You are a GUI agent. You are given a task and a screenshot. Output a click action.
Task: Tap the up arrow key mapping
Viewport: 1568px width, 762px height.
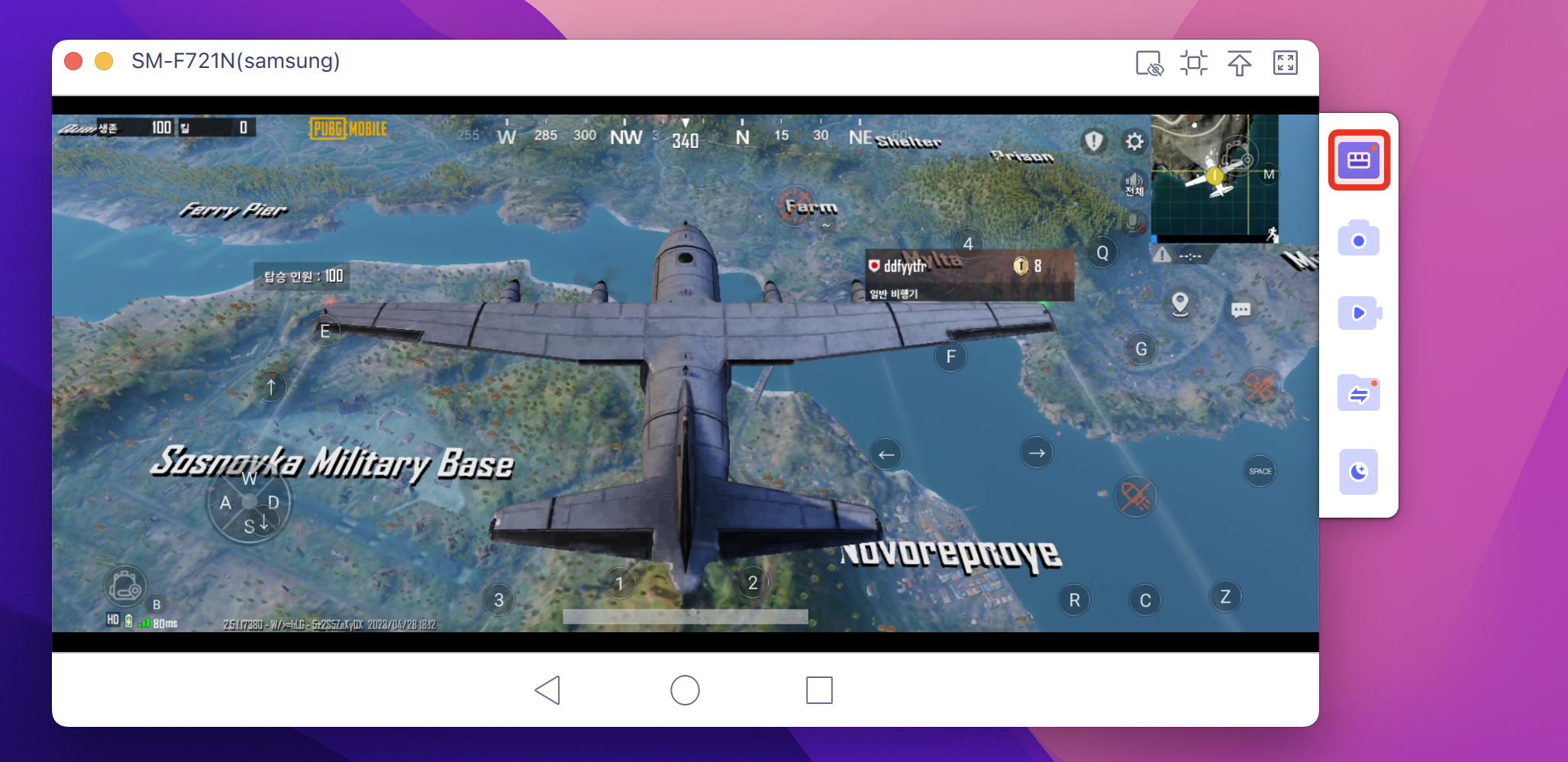coord(271,386)
